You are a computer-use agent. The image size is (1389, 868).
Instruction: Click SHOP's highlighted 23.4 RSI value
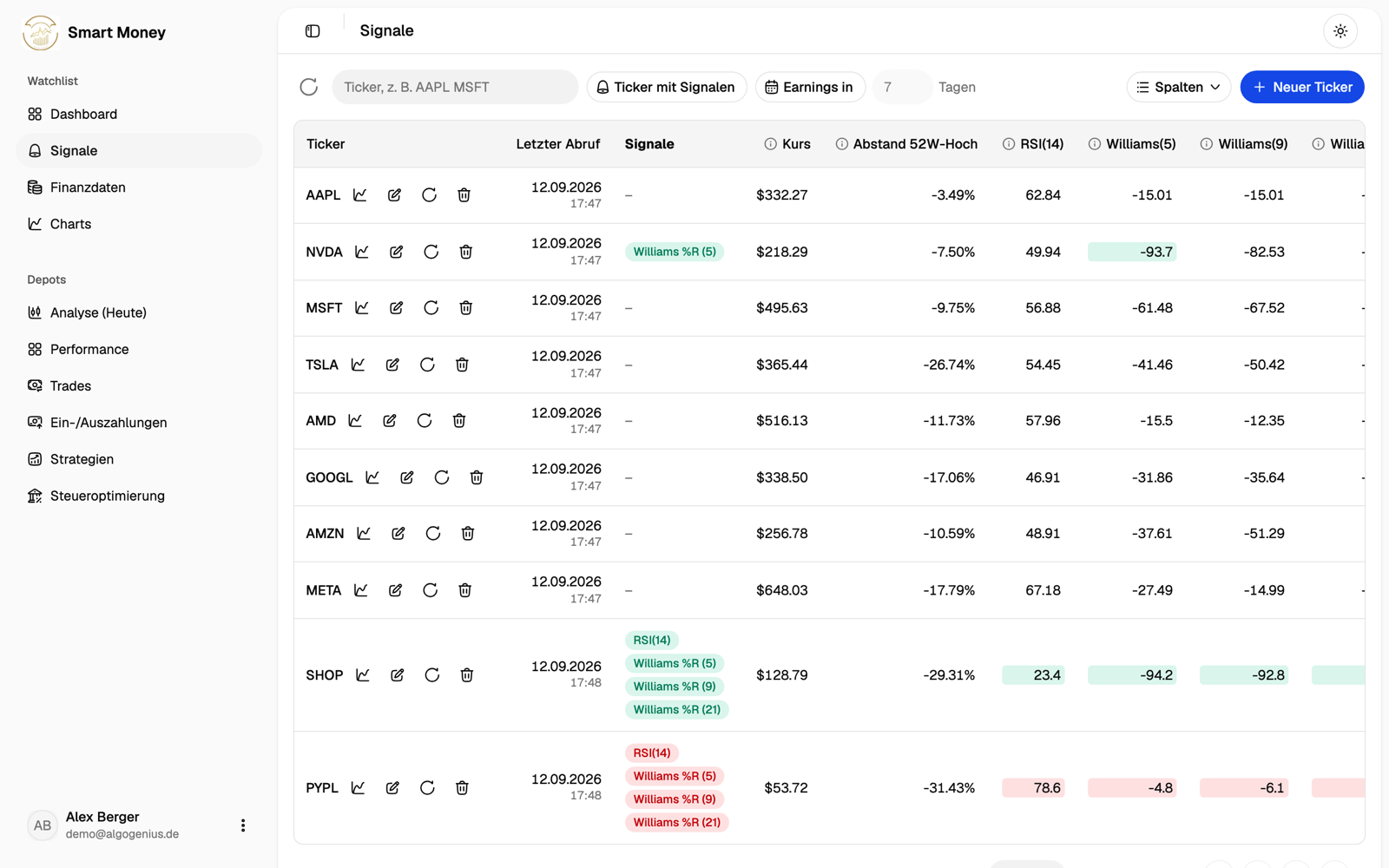click(x=1033, y=675)
